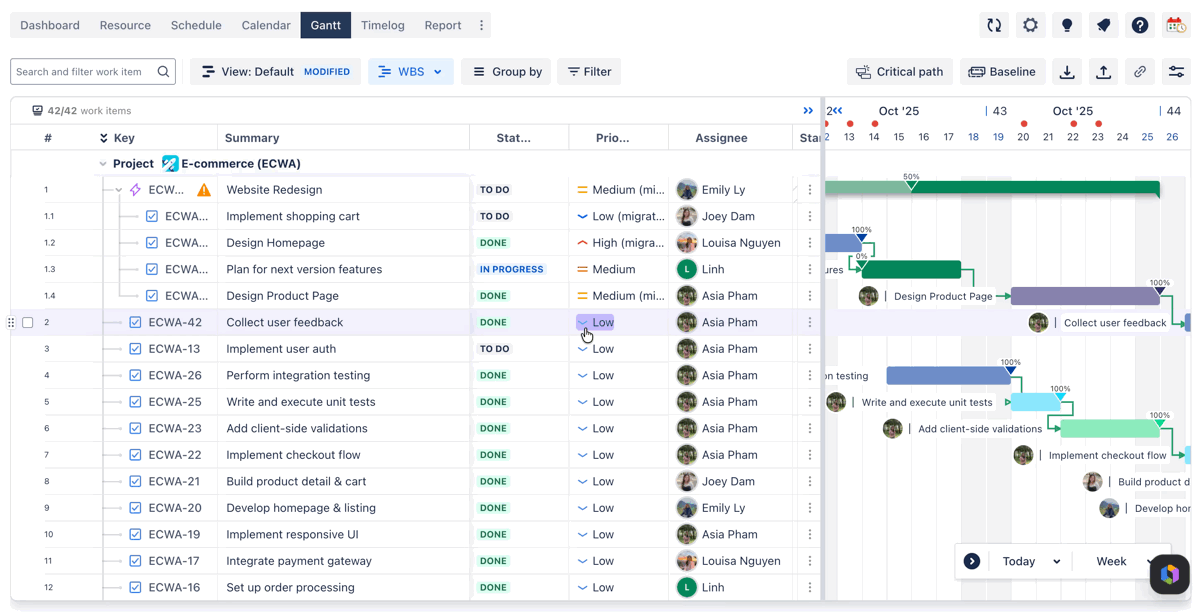Open row actions for Website Redesign
The height and width of the screenshot is (612, 1200).
tap(810, 190)
